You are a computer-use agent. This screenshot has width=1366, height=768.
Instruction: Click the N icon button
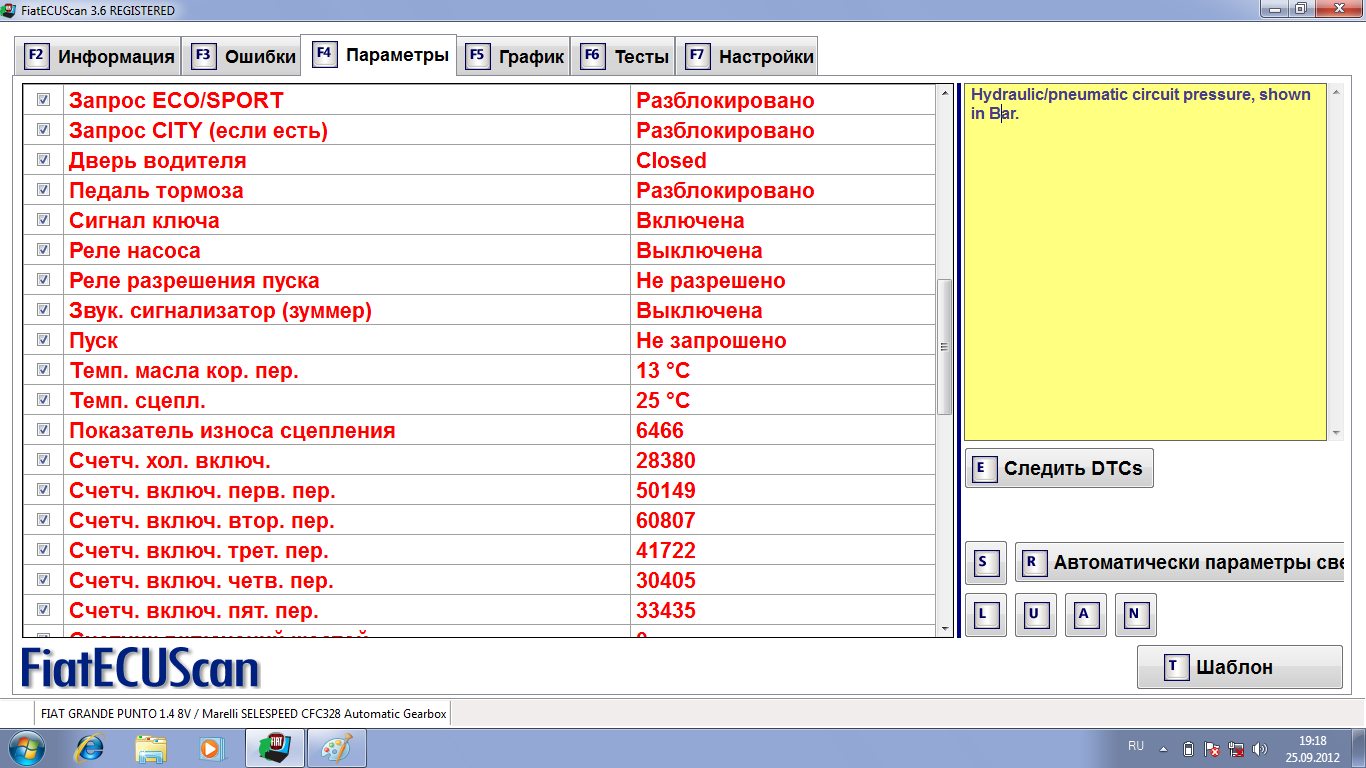[x=1135, y=615]
